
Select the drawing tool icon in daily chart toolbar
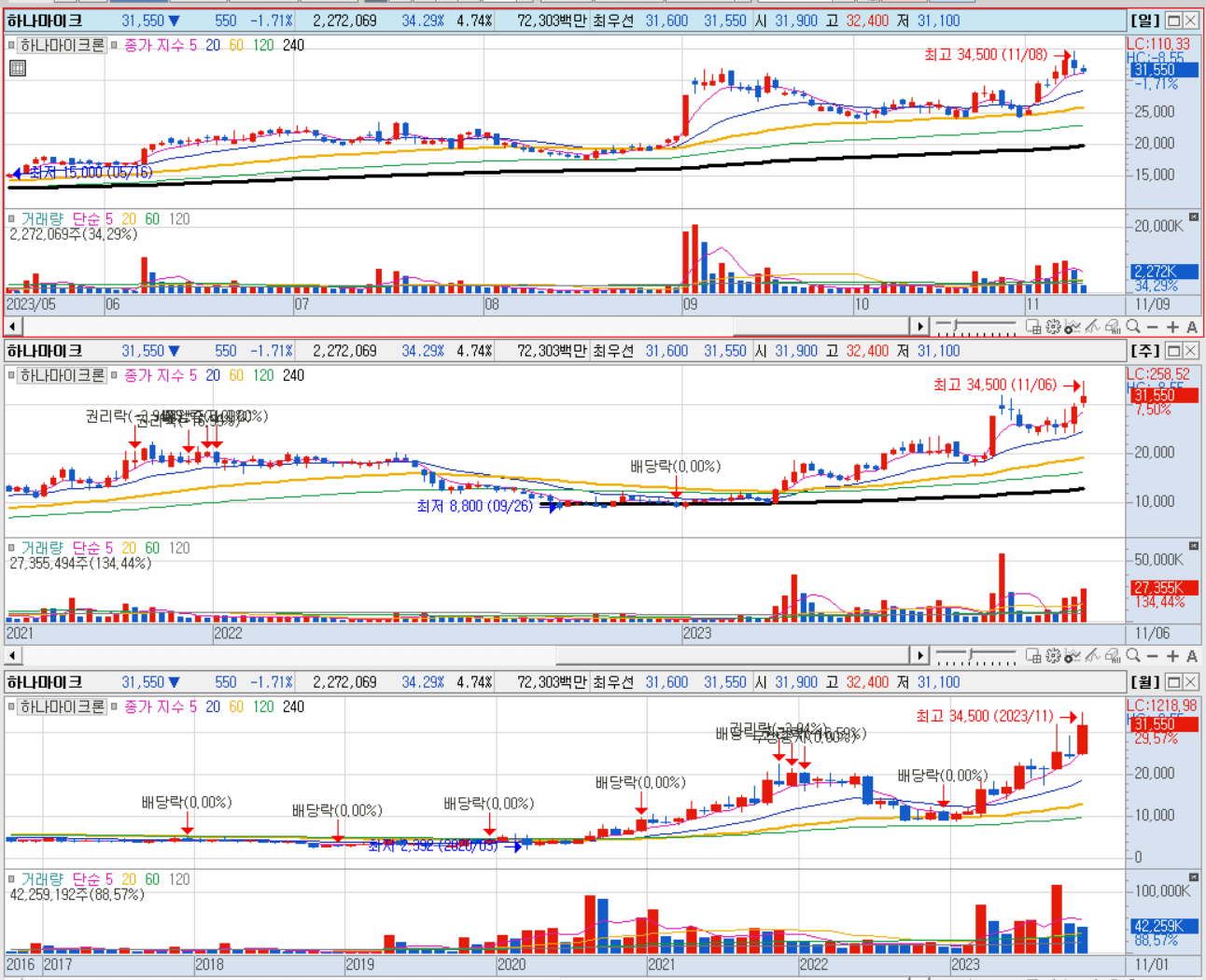1092,327
